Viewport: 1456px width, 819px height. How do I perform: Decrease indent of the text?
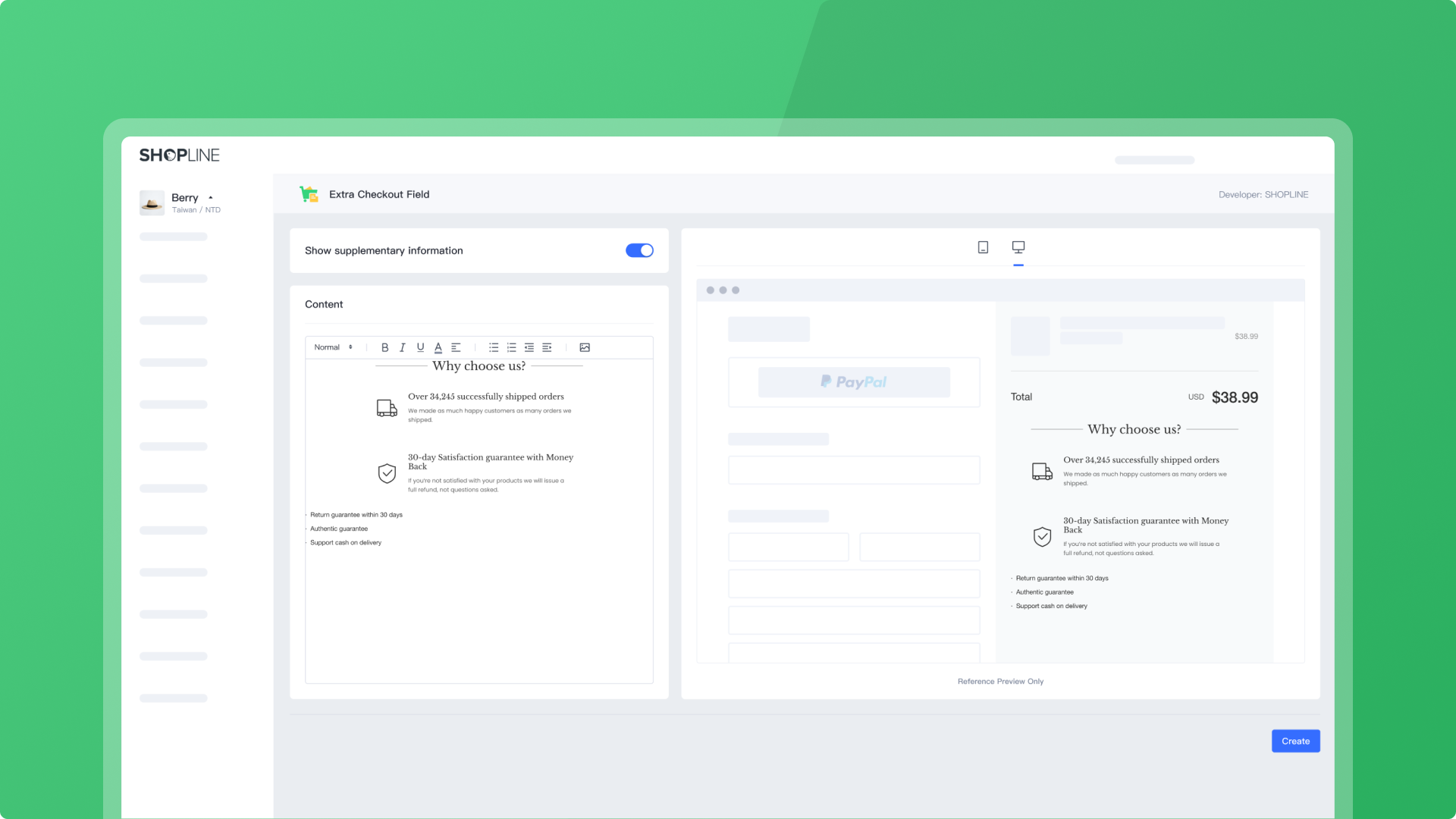[529, 347]
